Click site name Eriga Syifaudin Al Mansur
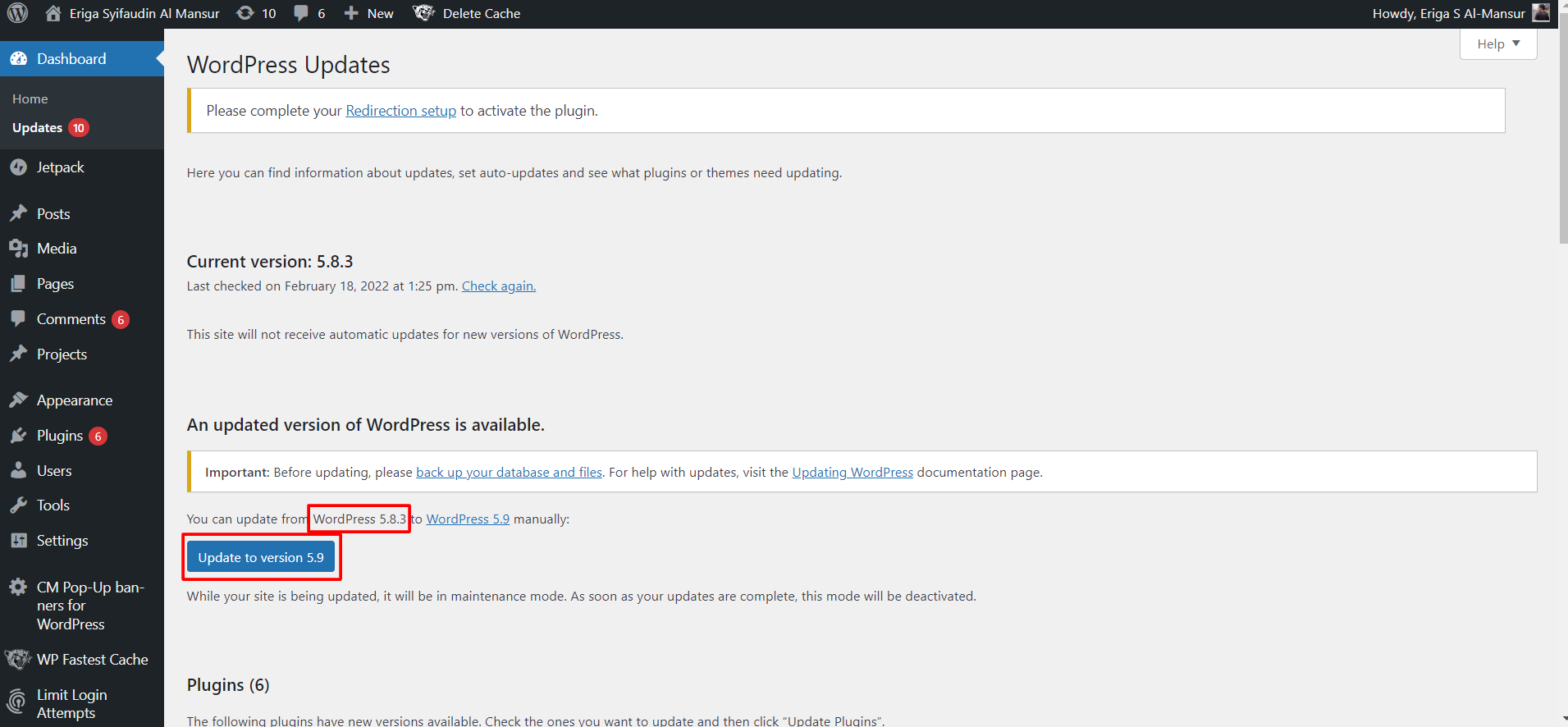The width and height of the screenshot is (1568, 727). [144, 13]
